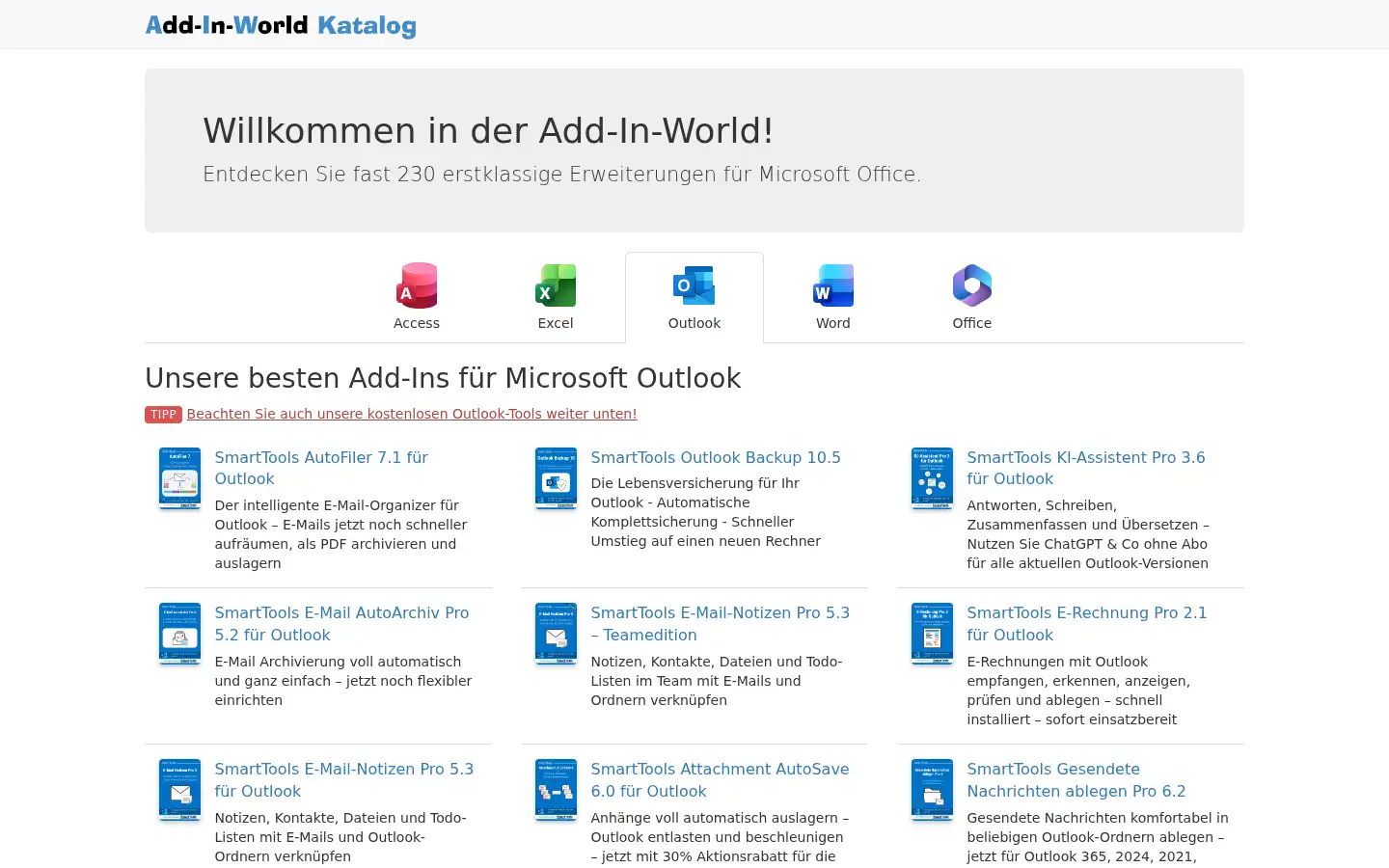The height and width of the screenshot is (868, 1389).
Task: Click 'E-Mail Archivierung voll automatisch' description
Action: point(342,681)
